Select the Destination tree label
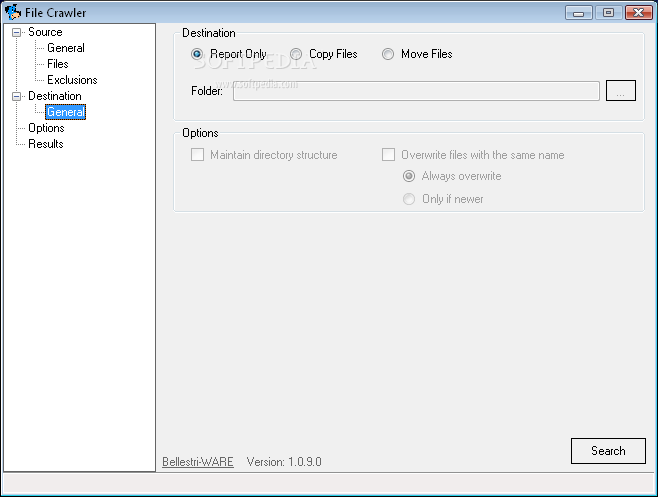The height and width of the screenshot is (497, 658). point(55,96)
